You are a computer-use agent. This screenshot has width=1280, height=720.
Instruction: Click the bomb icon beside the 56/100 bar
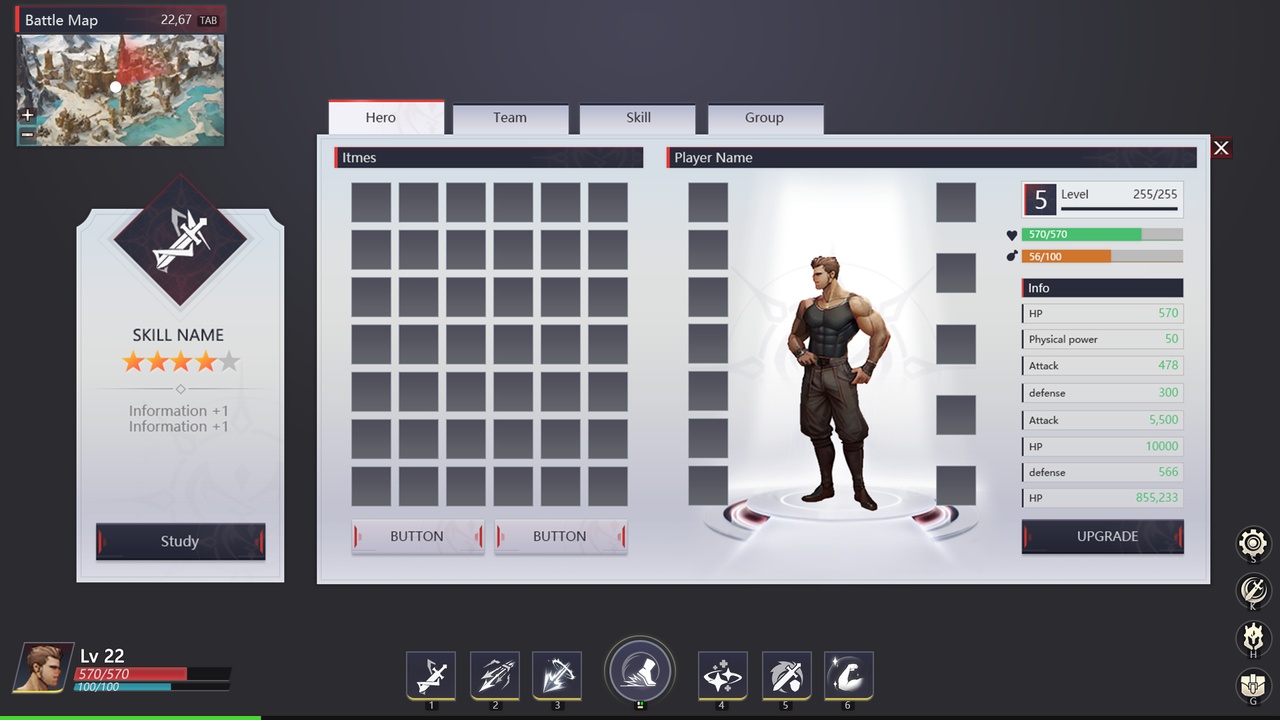pyautogui.click(x=1012, y=256)
